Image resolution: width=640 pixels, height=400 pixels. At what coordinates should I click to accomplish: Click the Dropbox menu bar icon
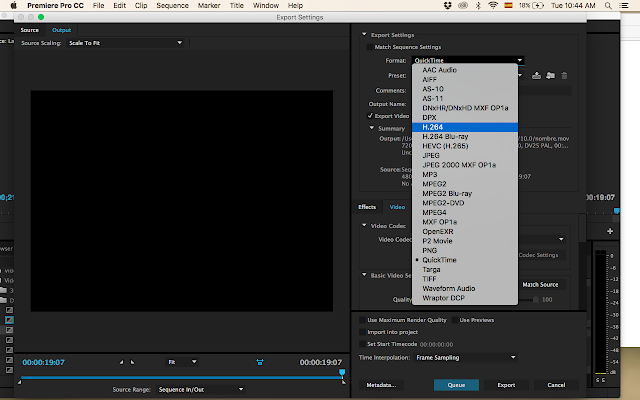tap(448, 5)
